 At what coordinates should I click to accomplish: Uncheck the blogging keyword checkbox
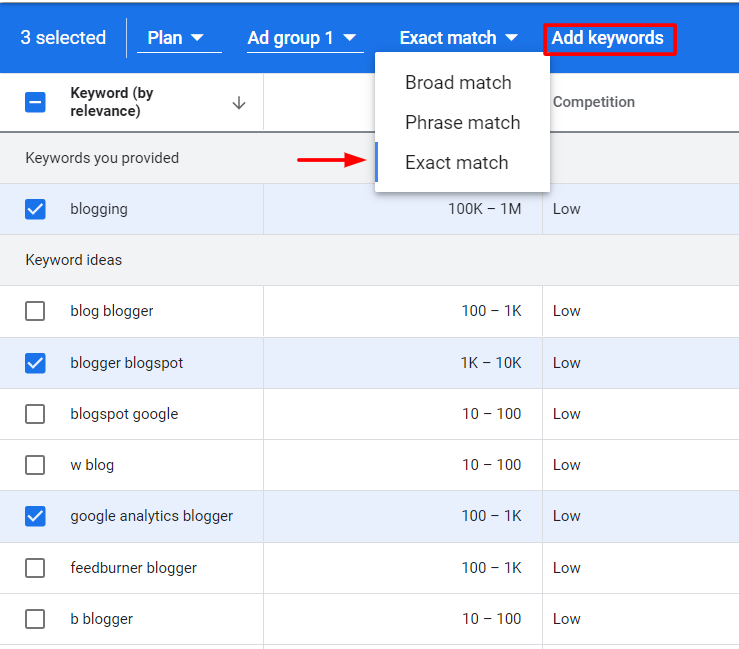(x=35, y=209)
